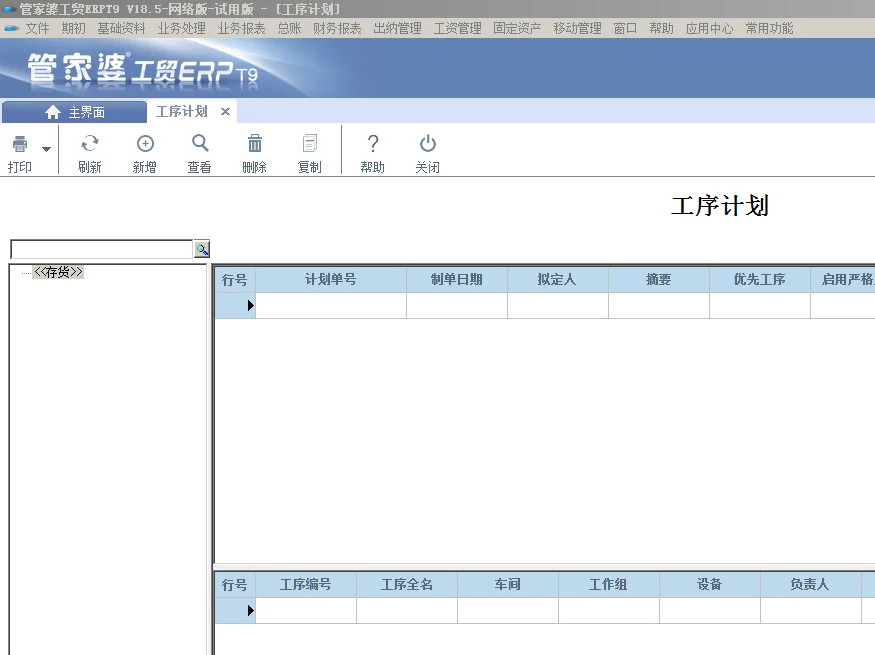This screenshot has height=655, width=875.
Task: Click the 工作组 column header
Action: click(x=608, y=585)
